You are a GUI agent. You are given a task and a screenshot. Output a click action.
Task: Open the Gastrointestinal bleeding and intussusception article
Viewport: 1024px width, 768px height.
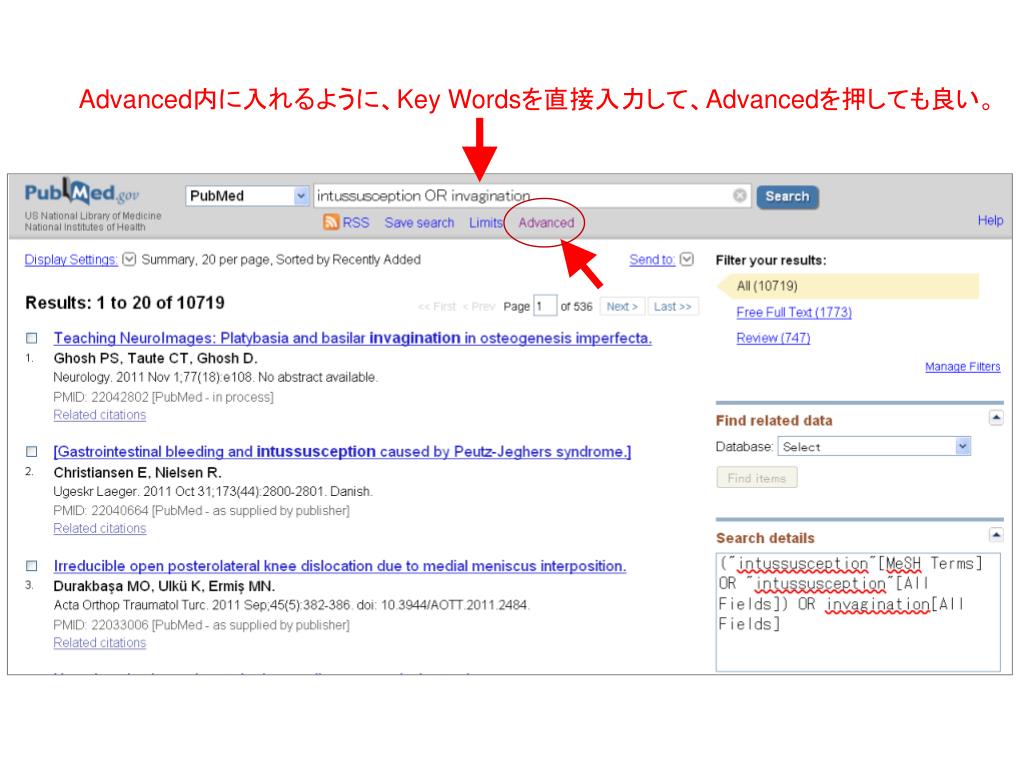(342, 452)
